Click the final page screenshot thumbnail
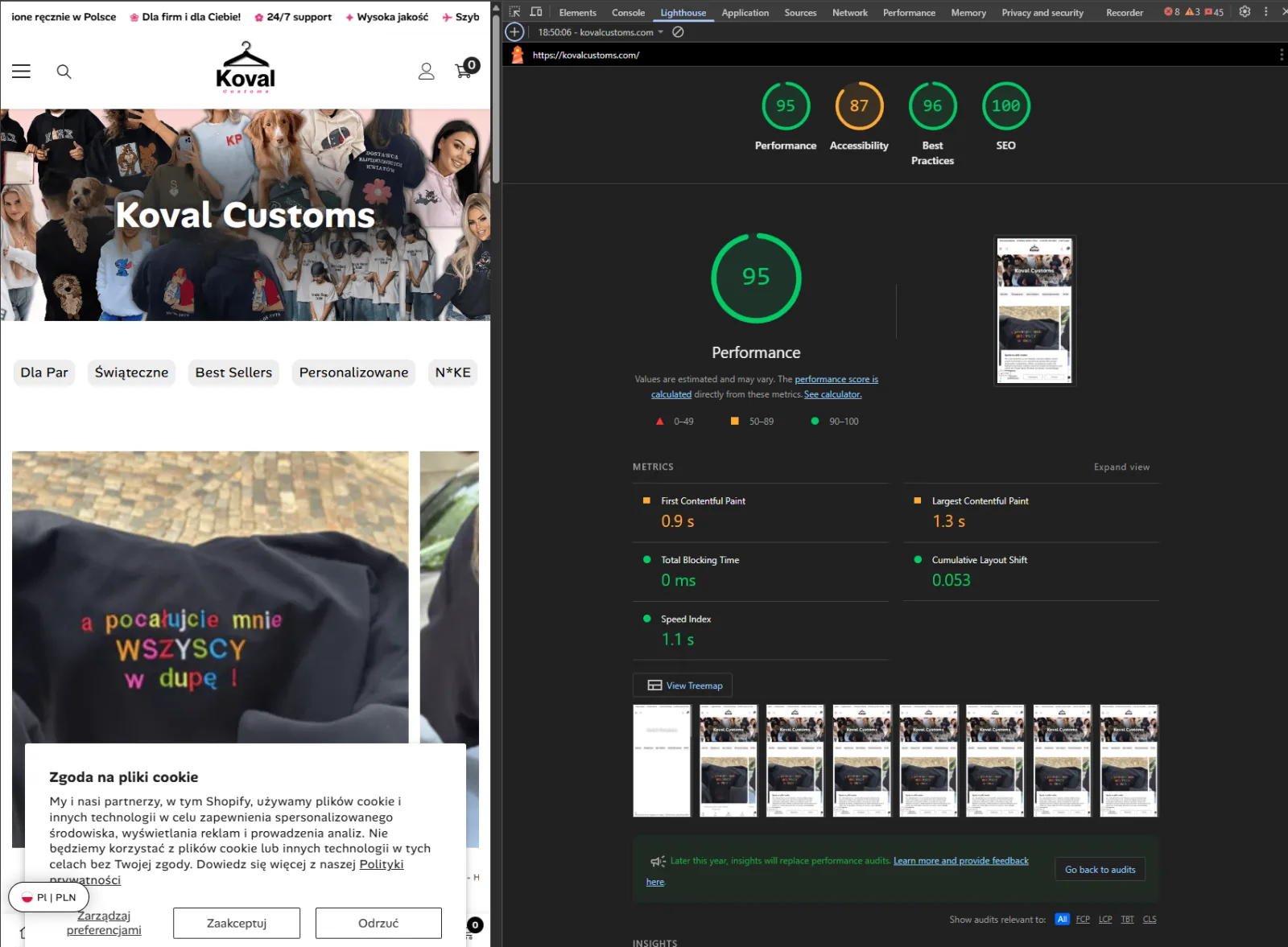This screenshot has width=1288, height=947. pyautogui.click(x=1034, y=311)
